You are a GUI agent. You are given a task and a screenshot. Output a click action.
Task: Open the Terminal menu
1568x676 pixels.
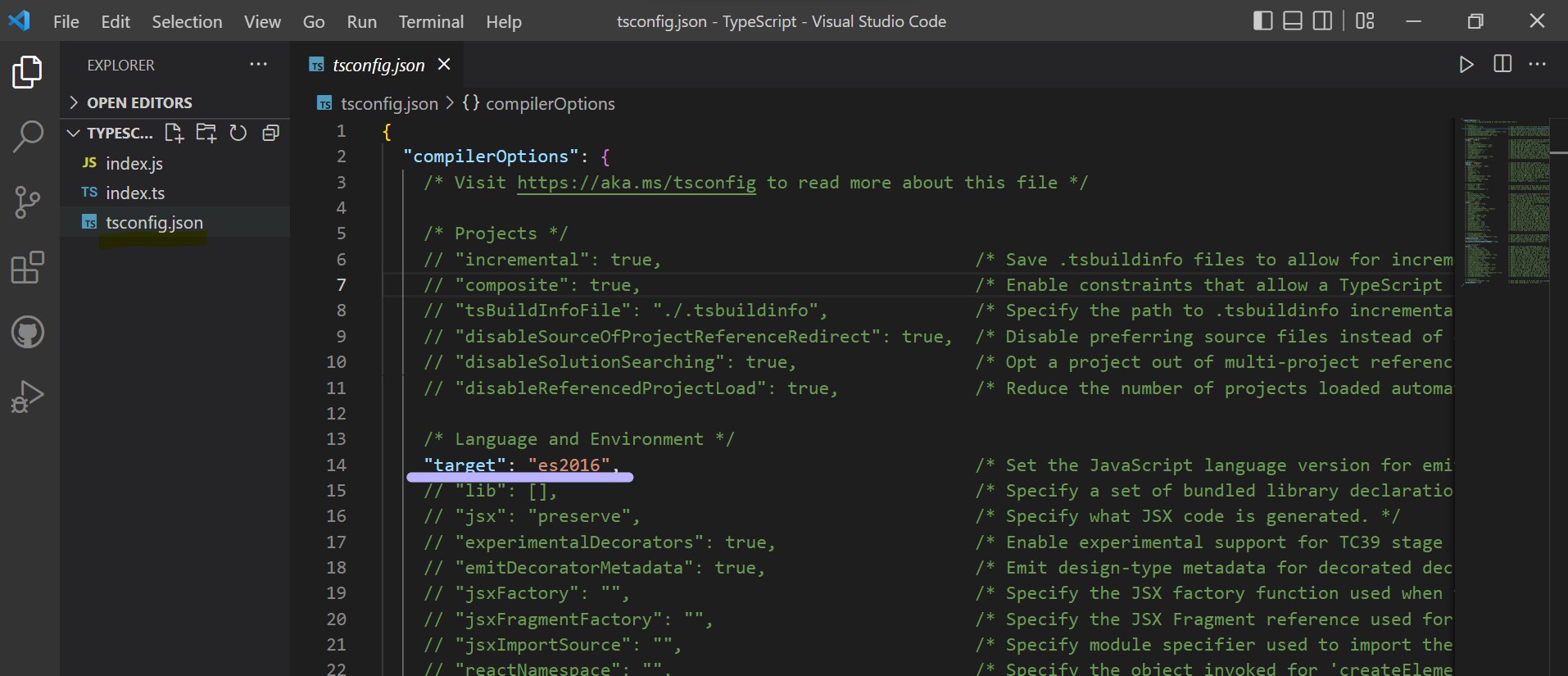[x=431, y=22]
